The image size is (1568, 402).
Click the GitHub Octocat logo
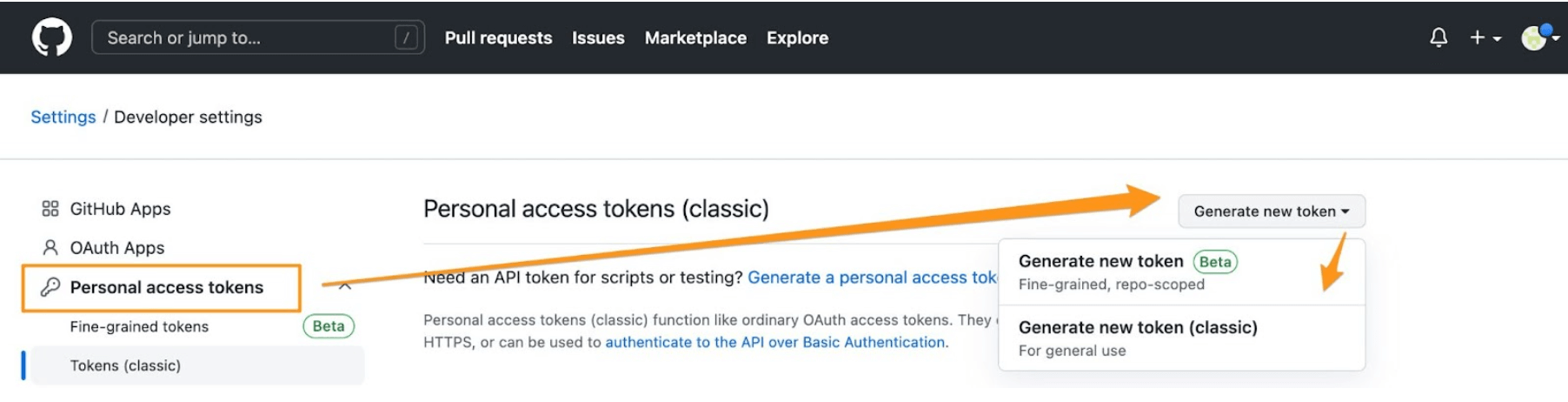pos(52,38)
